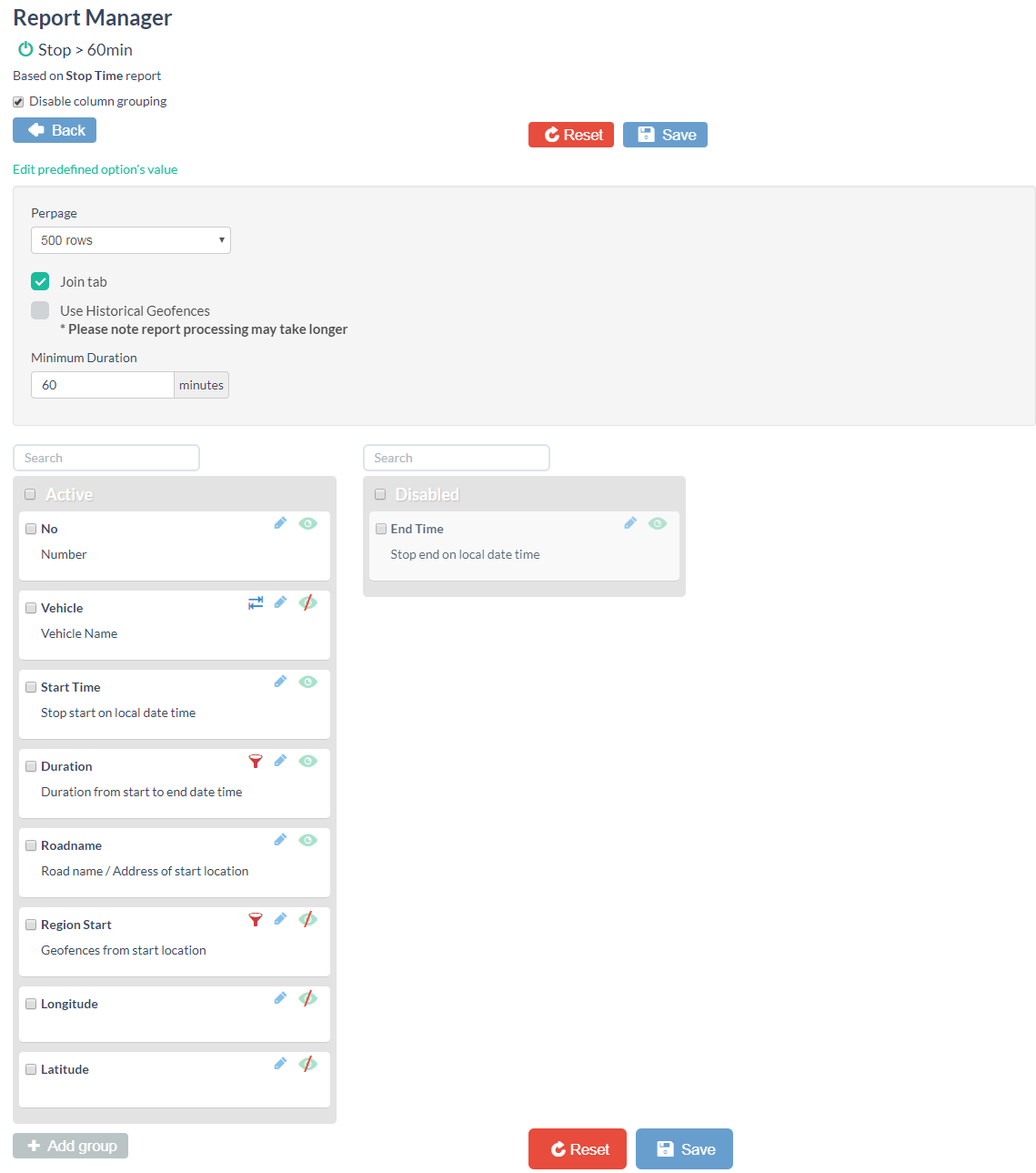This screenshot has width=1036, height=1173.
Task: Click the edit pencil on Roadname column
Action: click(x=280, y=840)
